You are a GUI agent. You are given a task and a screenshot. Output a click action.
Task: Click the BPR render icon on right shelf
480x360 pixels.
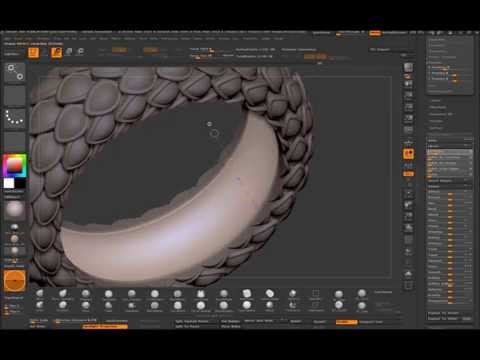pos(408,67)
